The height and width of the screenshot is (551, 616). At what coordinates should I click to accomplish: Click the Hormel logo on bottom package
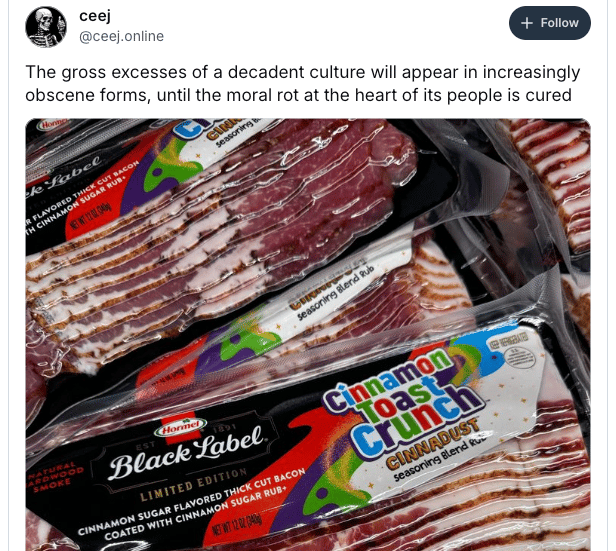[x=181, y=427]
